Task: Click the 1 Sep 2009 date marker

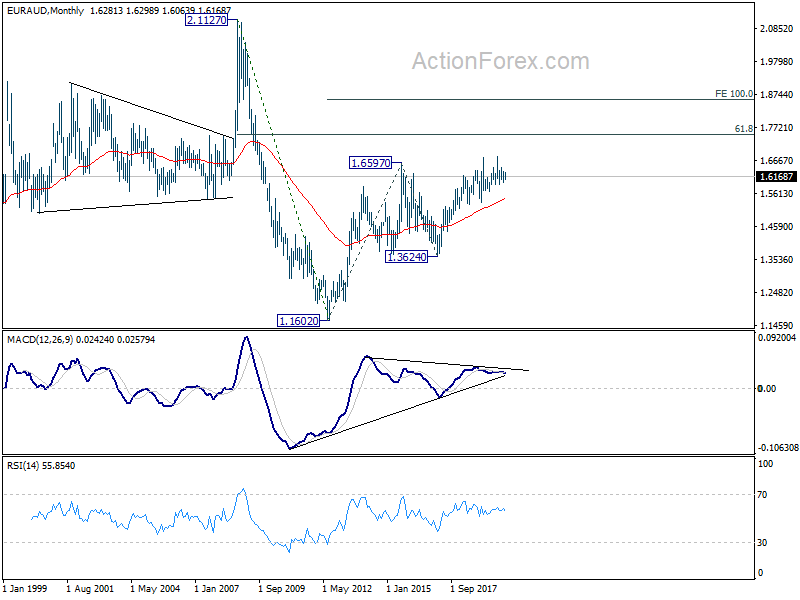Action: point(281,589)
